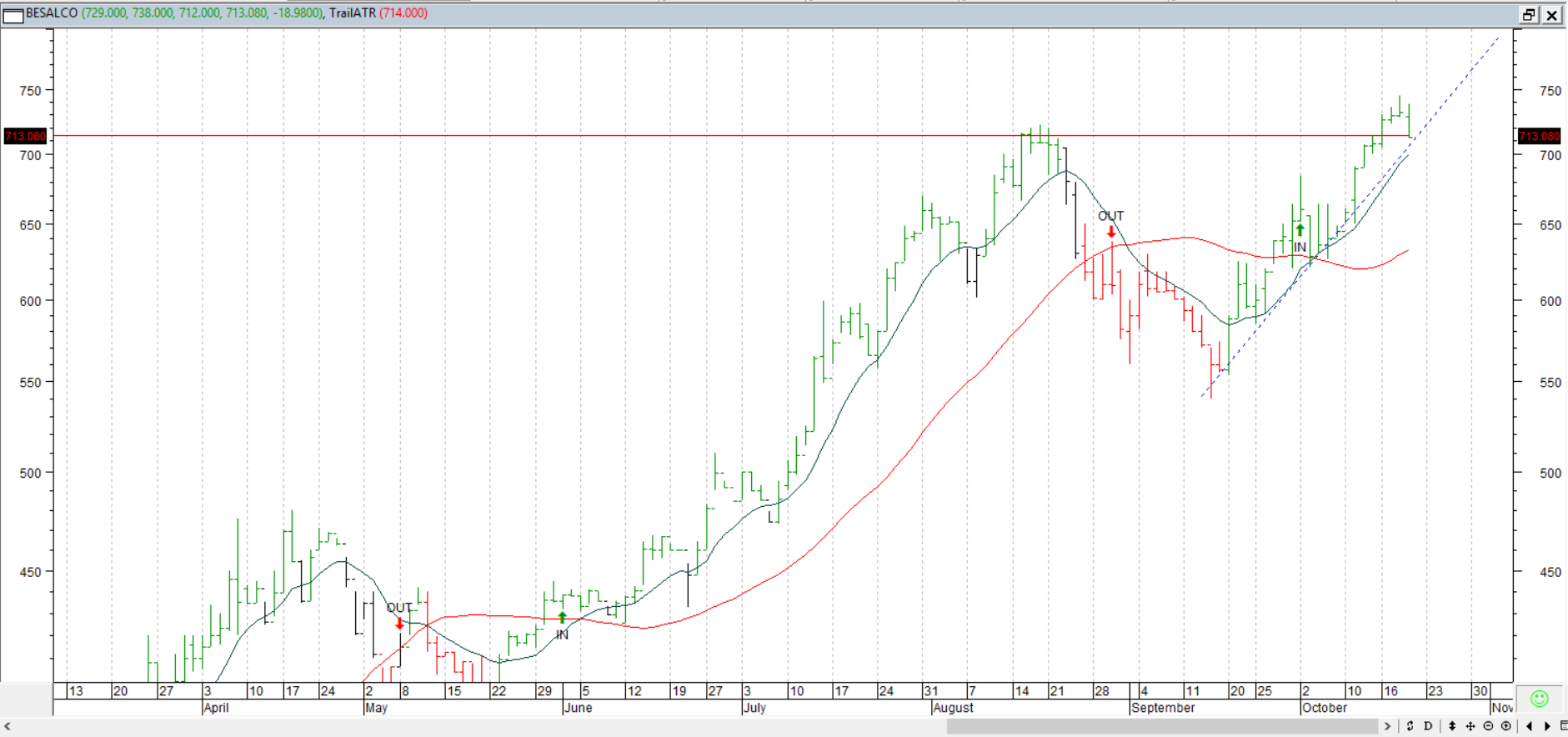Click the October month label on the date axis

tap(1324, 708)
